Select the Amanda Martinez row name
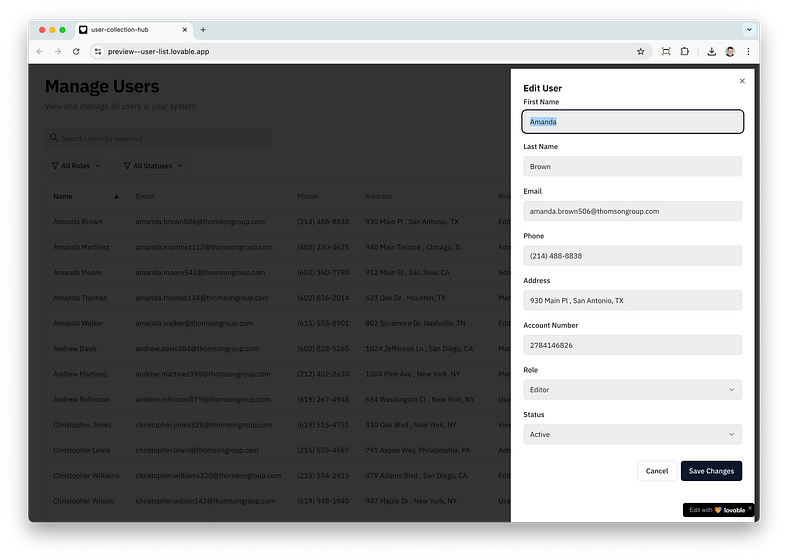The image size is (788, 560). click(81, 247)
